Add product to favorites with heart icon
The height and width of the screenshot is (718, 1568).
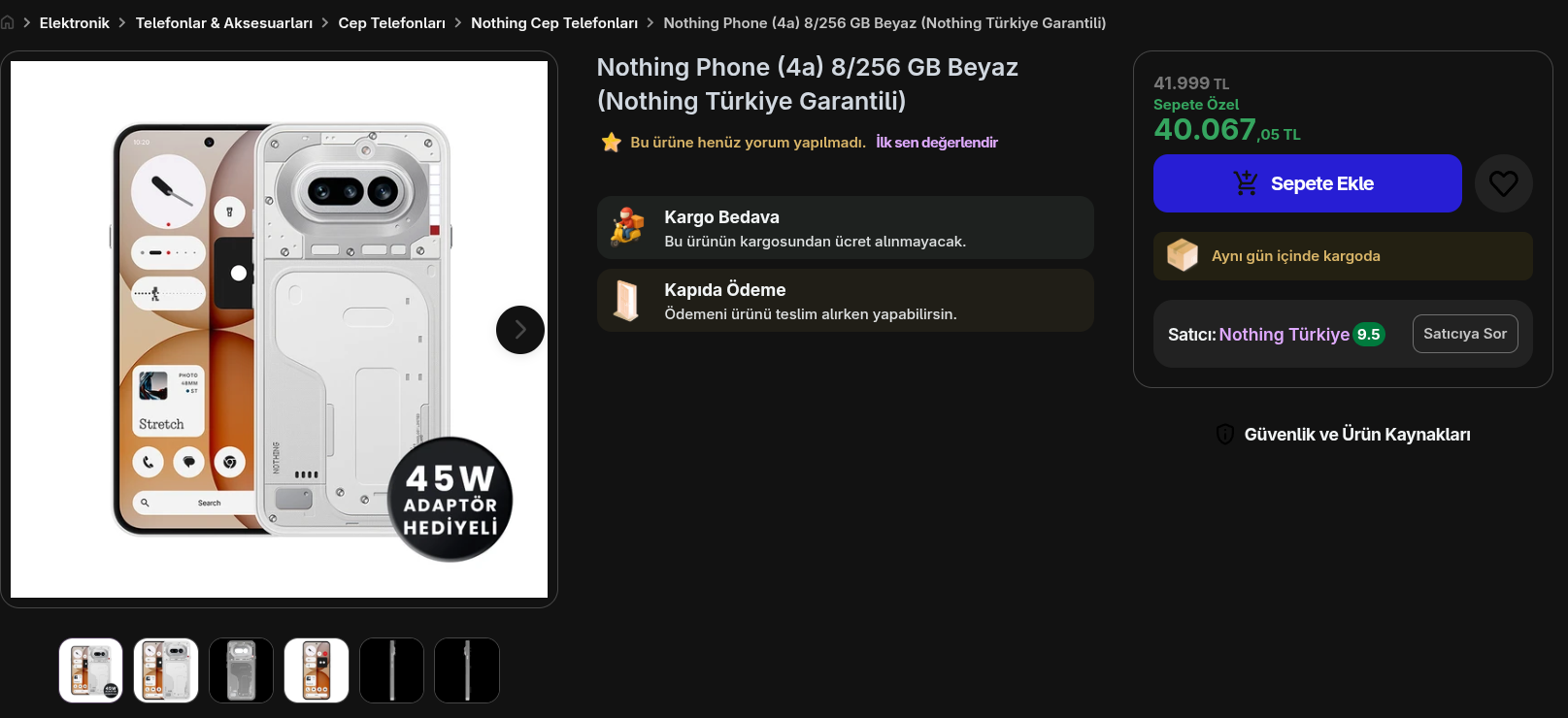(x=1503, y=183)
